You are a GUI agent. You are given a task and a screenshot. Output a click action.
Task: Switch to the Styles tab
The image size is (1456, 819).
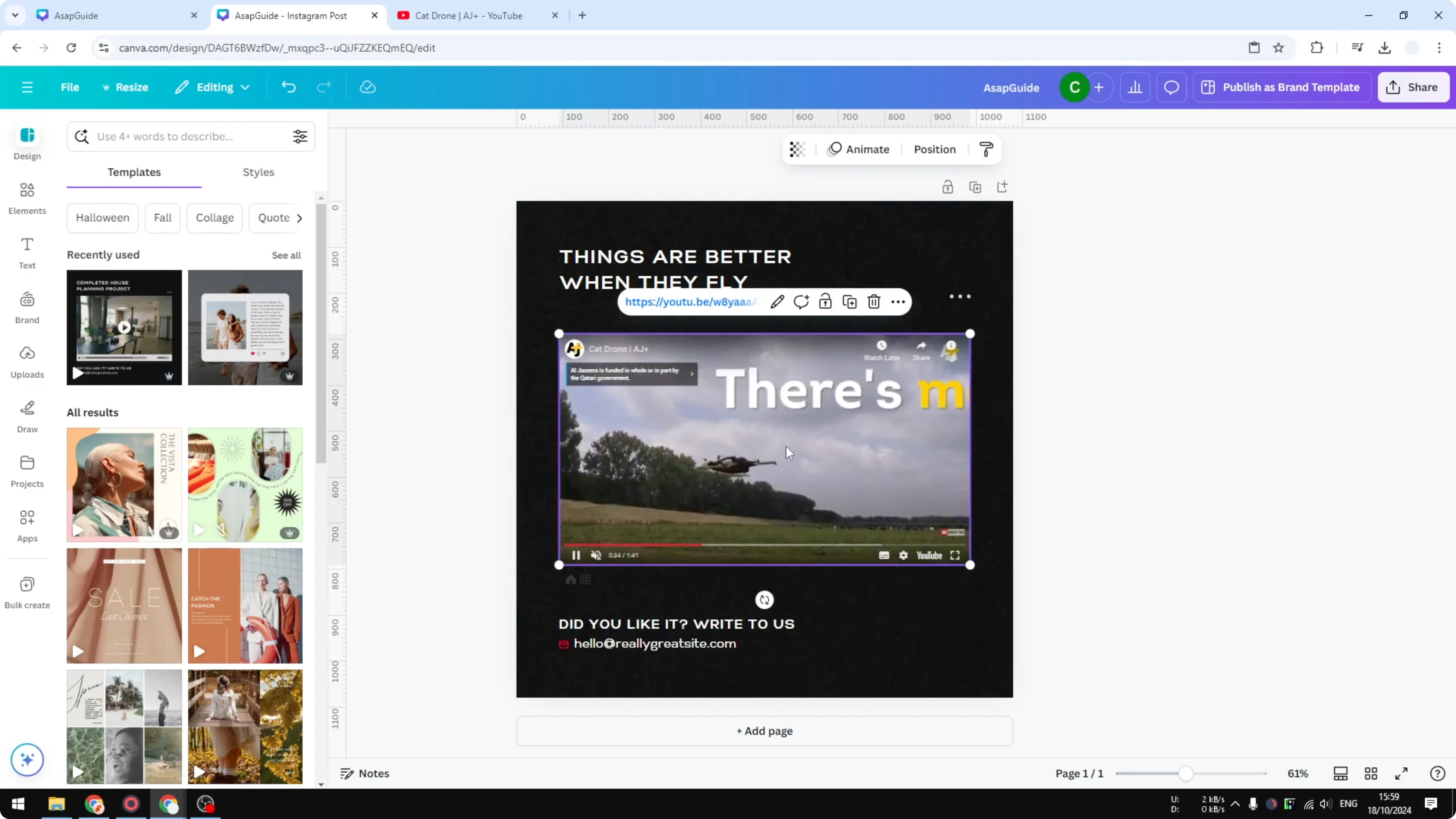(258, 173)
